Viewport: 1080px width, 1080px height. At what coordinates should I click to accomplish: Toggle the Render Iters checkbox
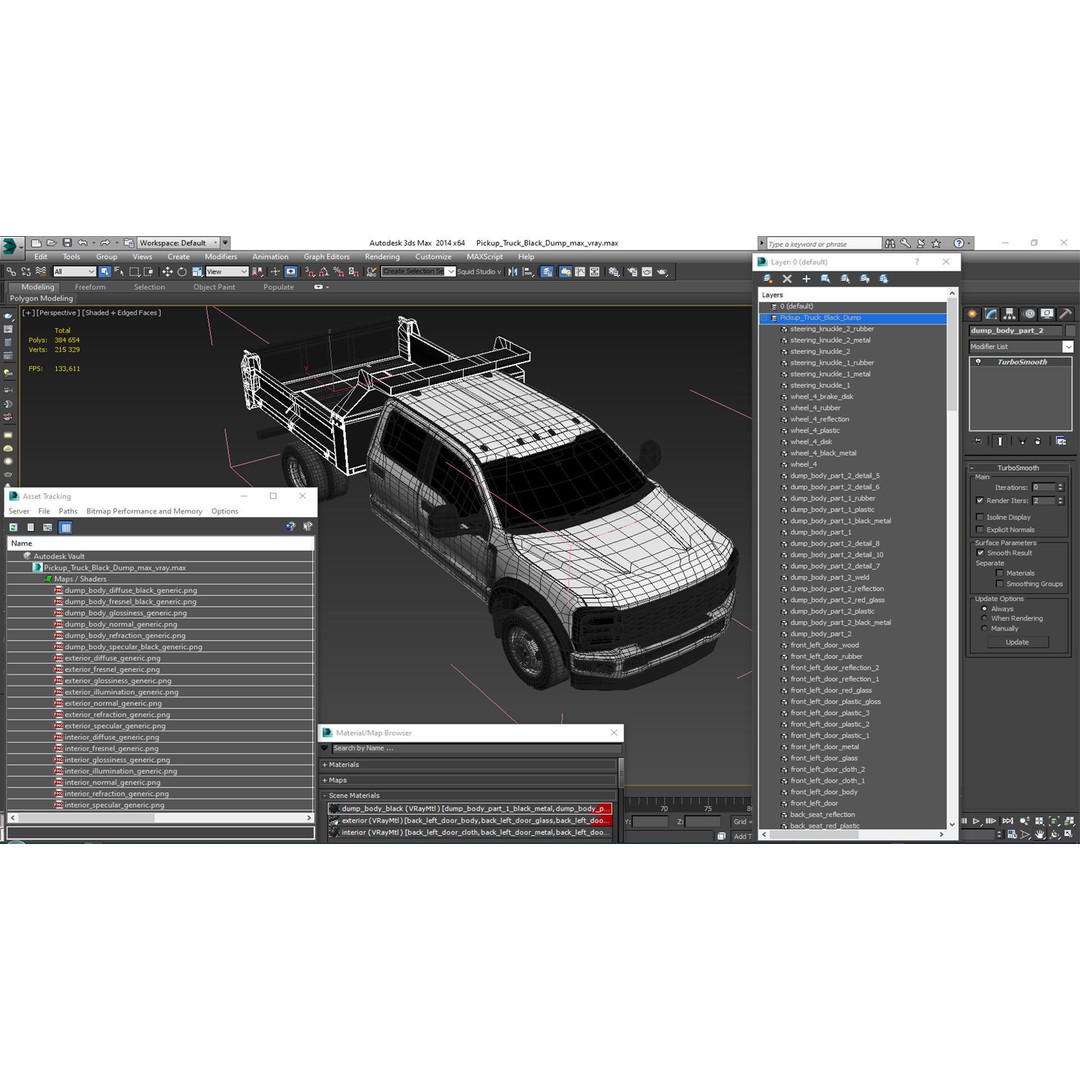(979, 501)
